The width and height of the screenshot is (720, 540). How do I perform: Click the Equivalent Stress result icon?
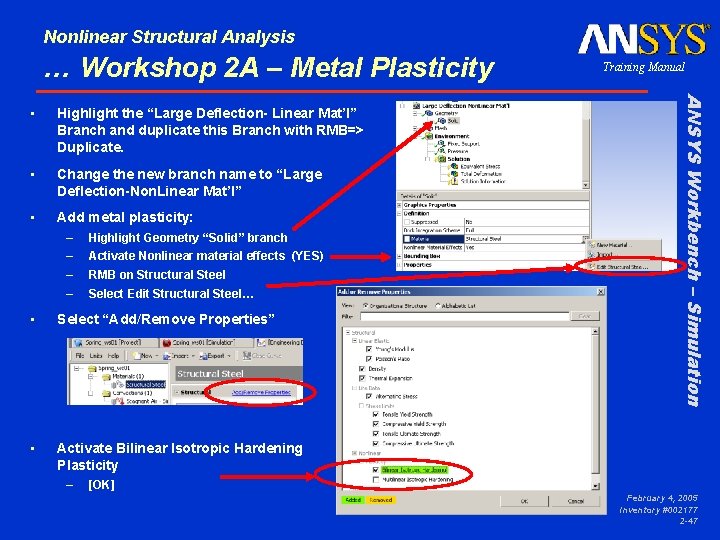coord(454,166)
